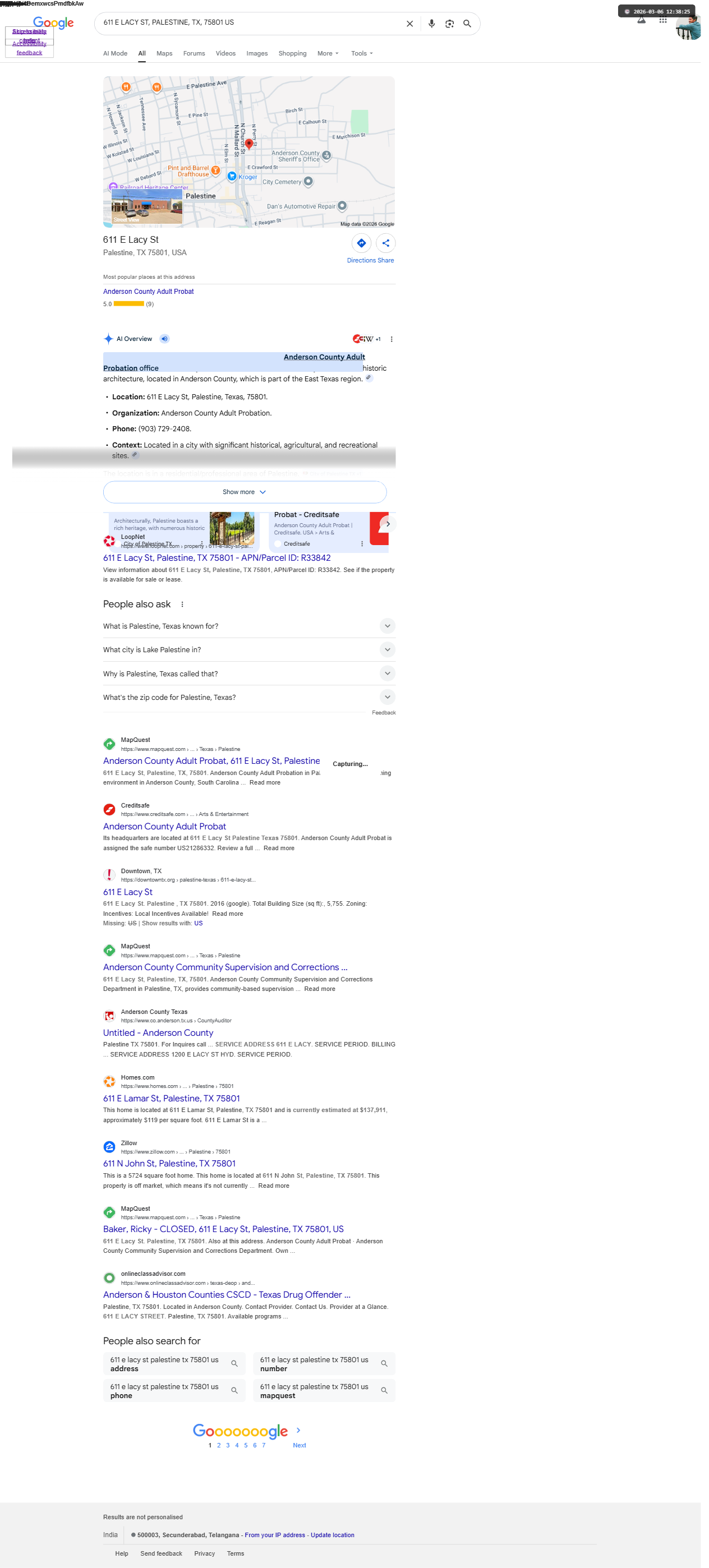Screen dimensions: 709x1568
Task: Open 'Untitled - Anderson County' result
Action: (158, 1033)
